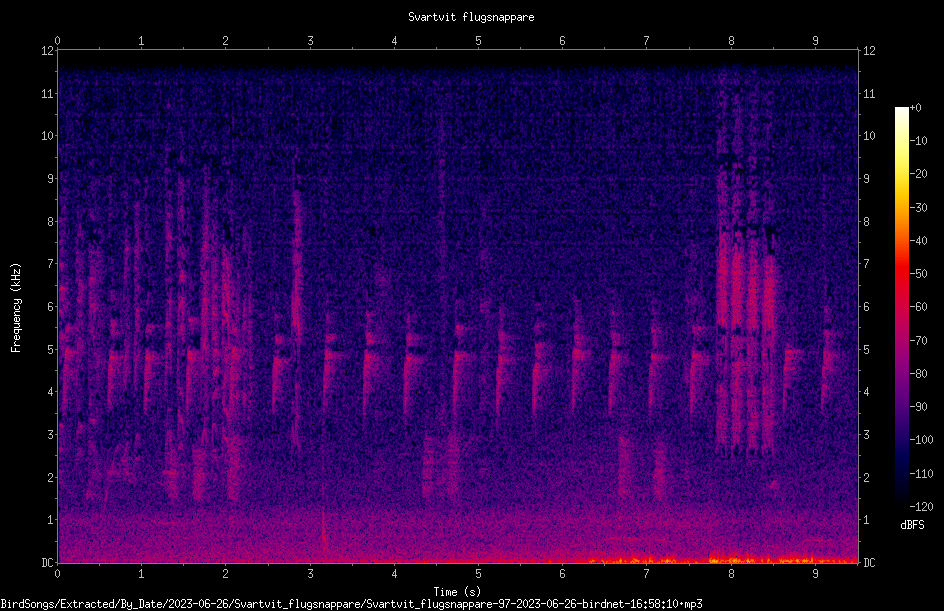Viewport: 944px width, 611px height.
Task: Click the "-100" colorbar value
Action: tap(921, 440)
